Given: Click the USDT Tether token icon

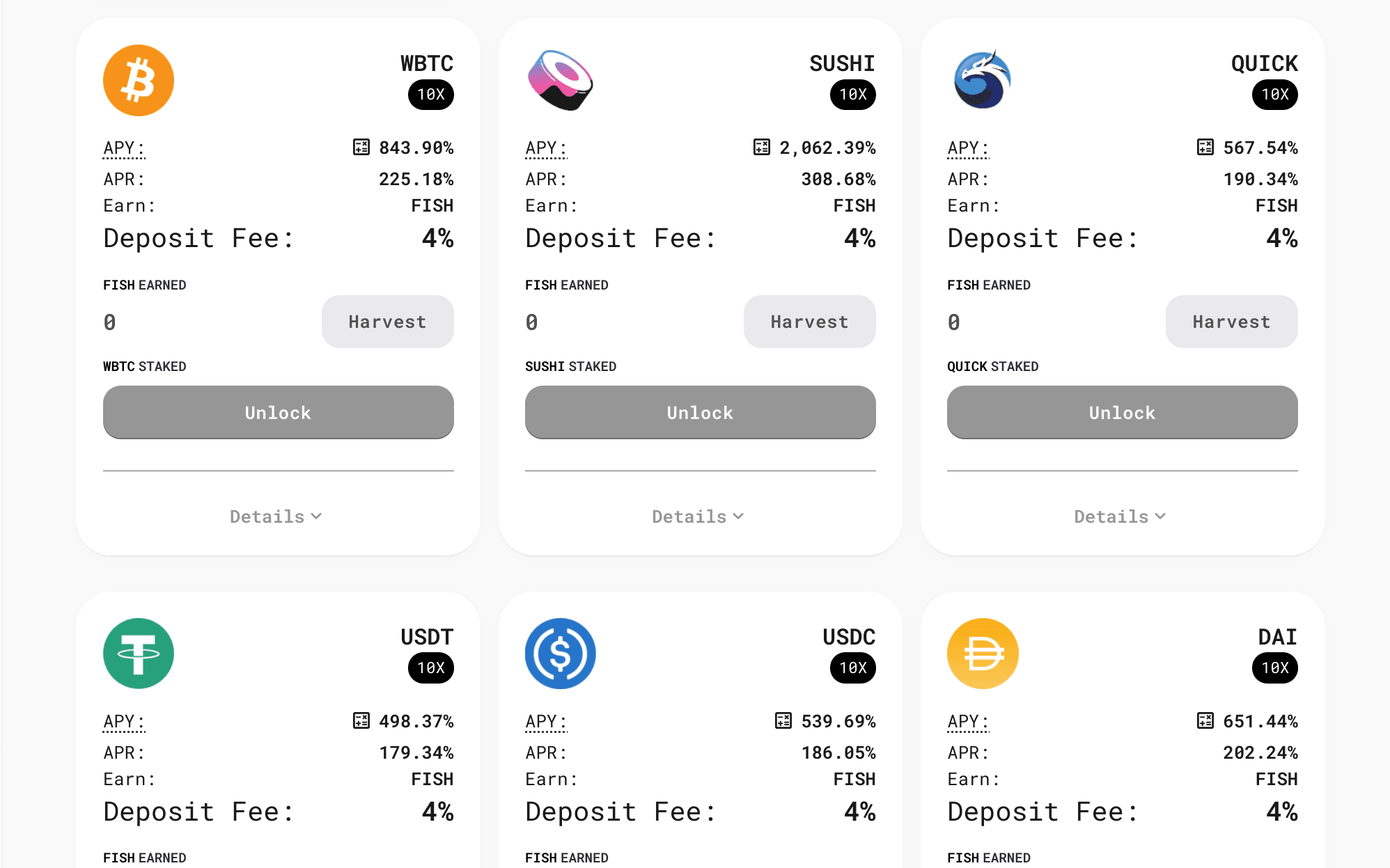Looking at the screenshot, I should coord(139,654).
